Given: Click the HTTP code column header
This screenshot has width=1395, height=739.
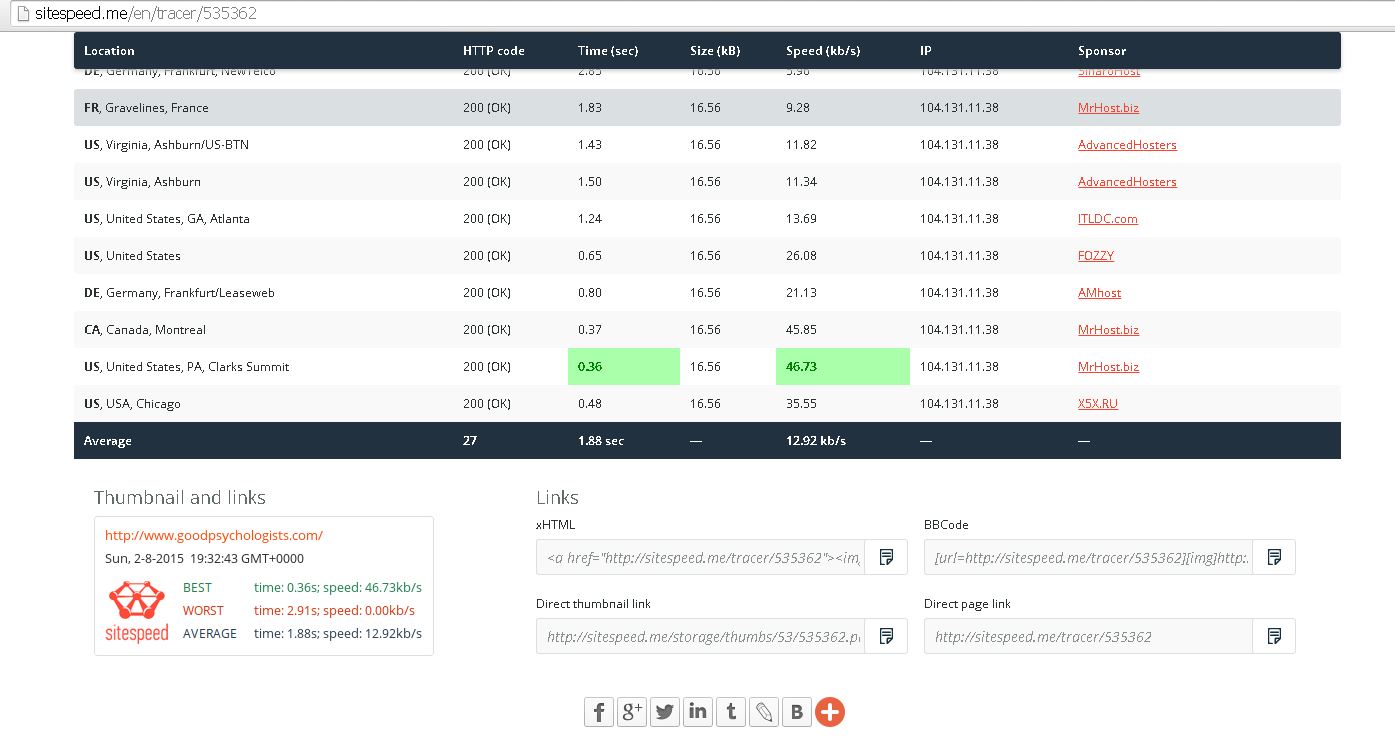Looking at the screenshot, I should [494, 51].
